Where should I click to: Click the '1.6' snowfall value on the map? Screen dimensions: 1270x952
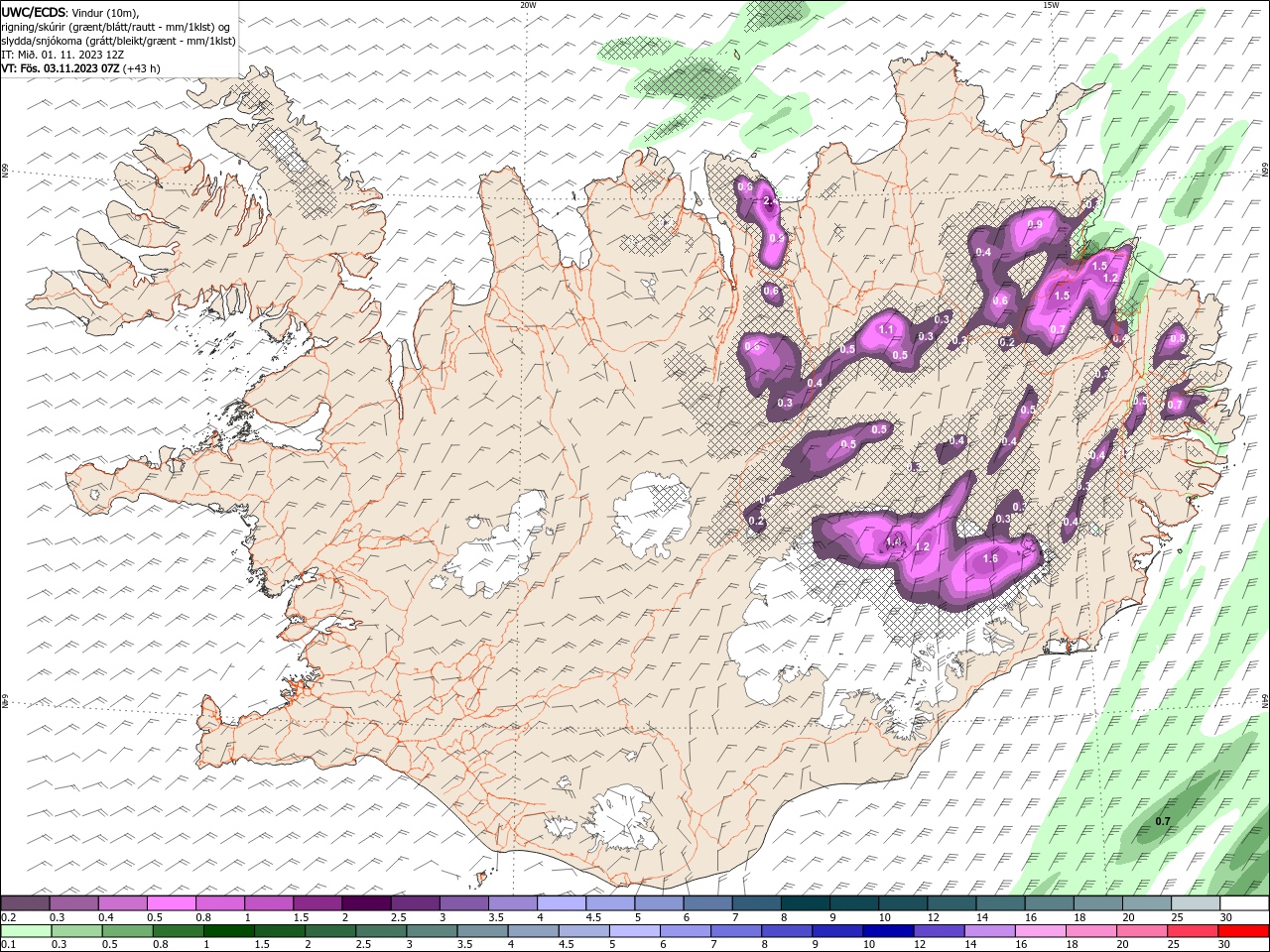coord(990,559)
